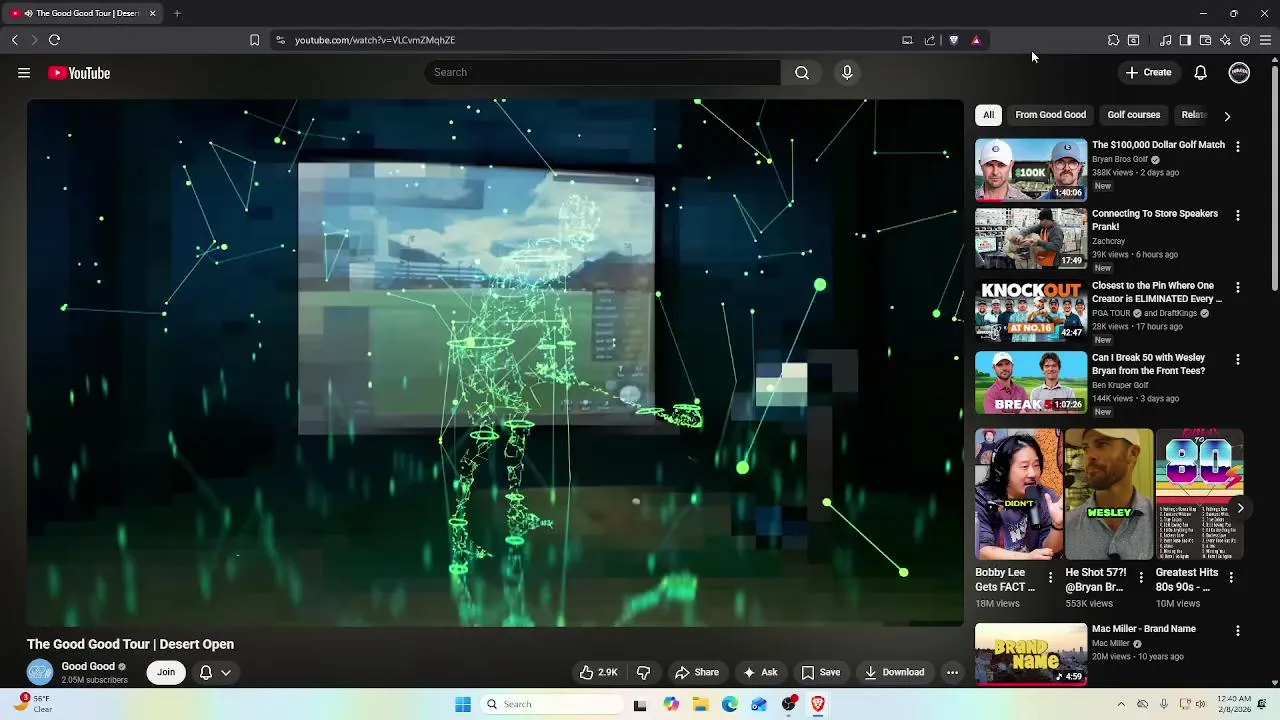The image size is (1280, 720).
Task: Join the Good Good channel
Action: click(166, 672)
